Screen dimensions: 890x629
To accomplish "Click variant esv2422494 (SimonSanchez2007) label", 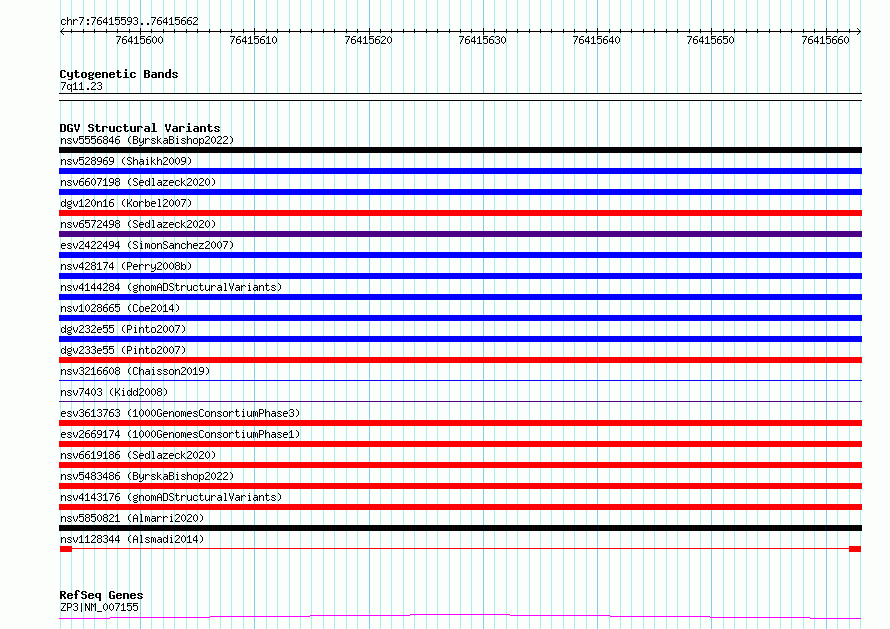I will coord(147,245).
